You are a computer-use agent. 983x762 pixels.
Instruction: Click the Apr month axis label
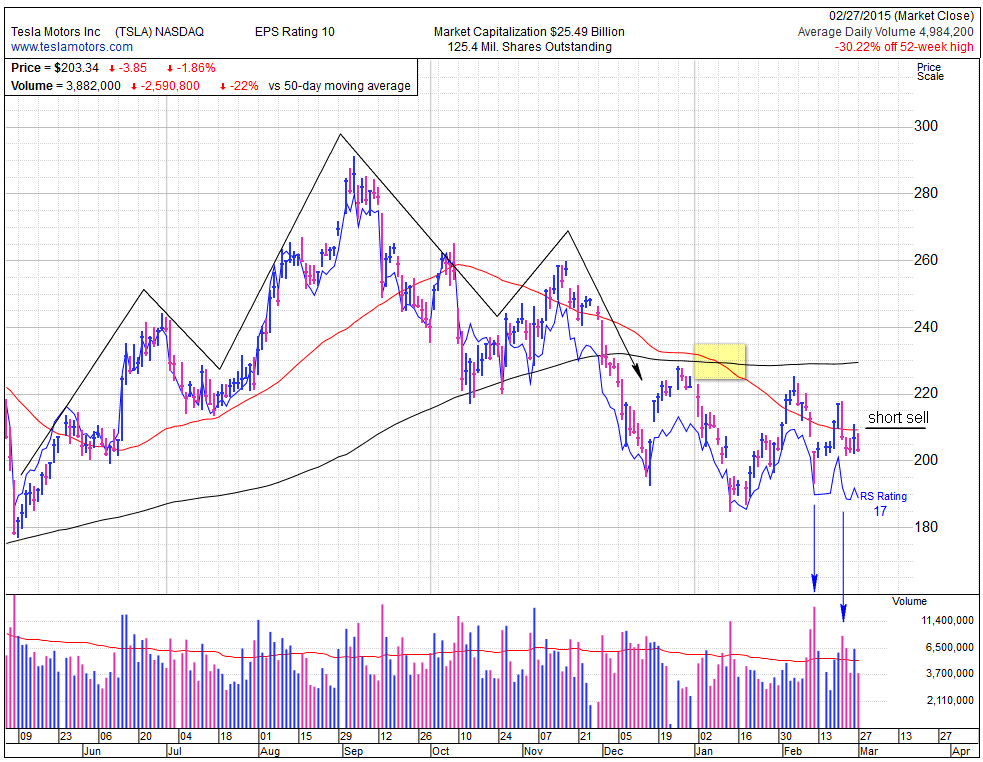[961, 751]
